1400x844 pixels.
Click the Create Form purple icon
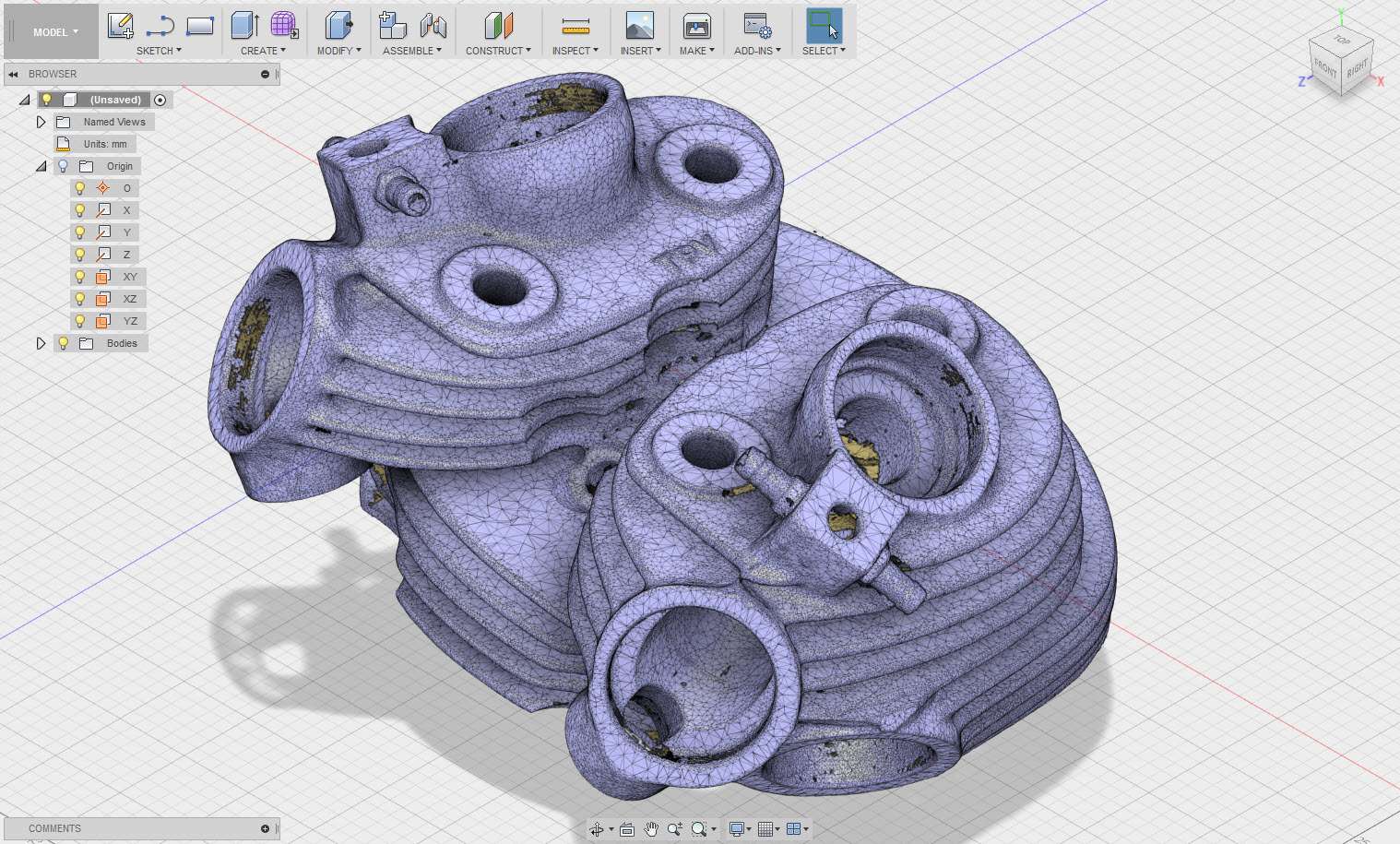284,25
